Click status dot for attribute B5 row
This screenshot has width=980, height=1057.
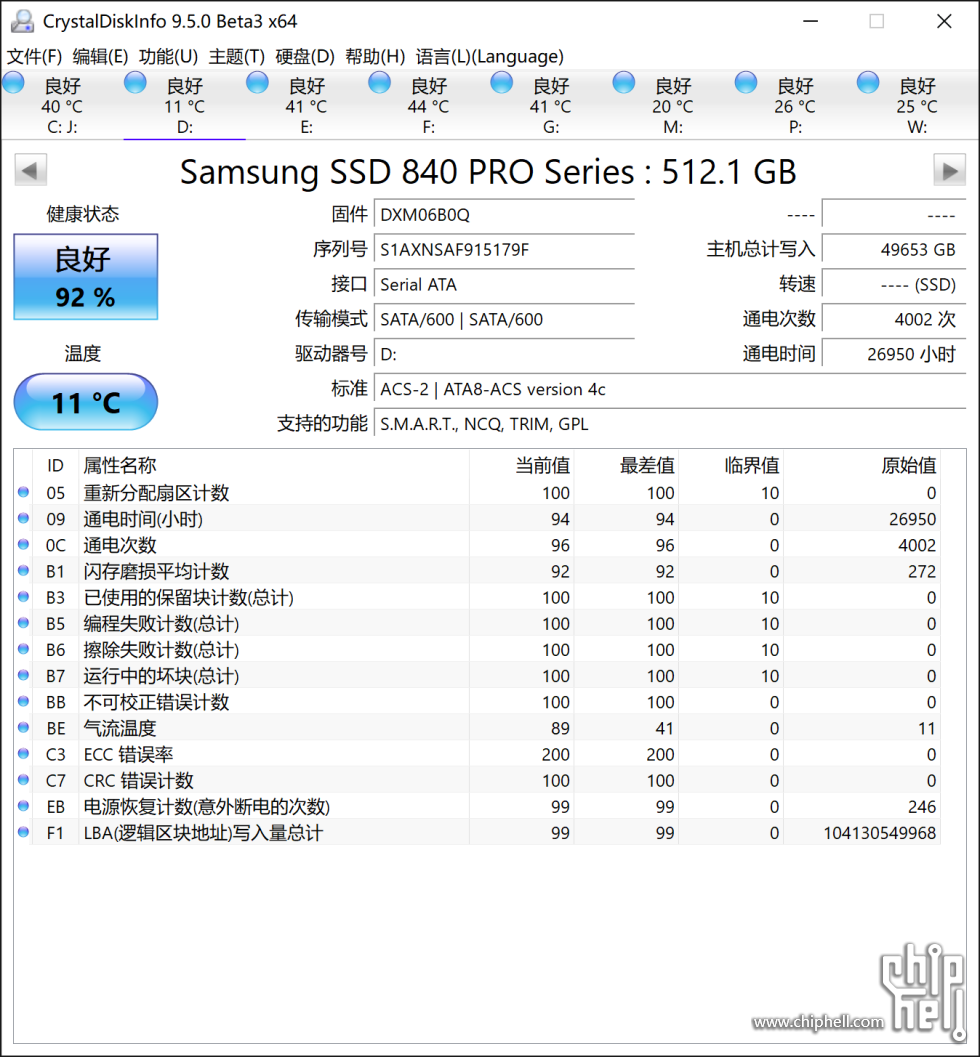[x=24, y=623]
